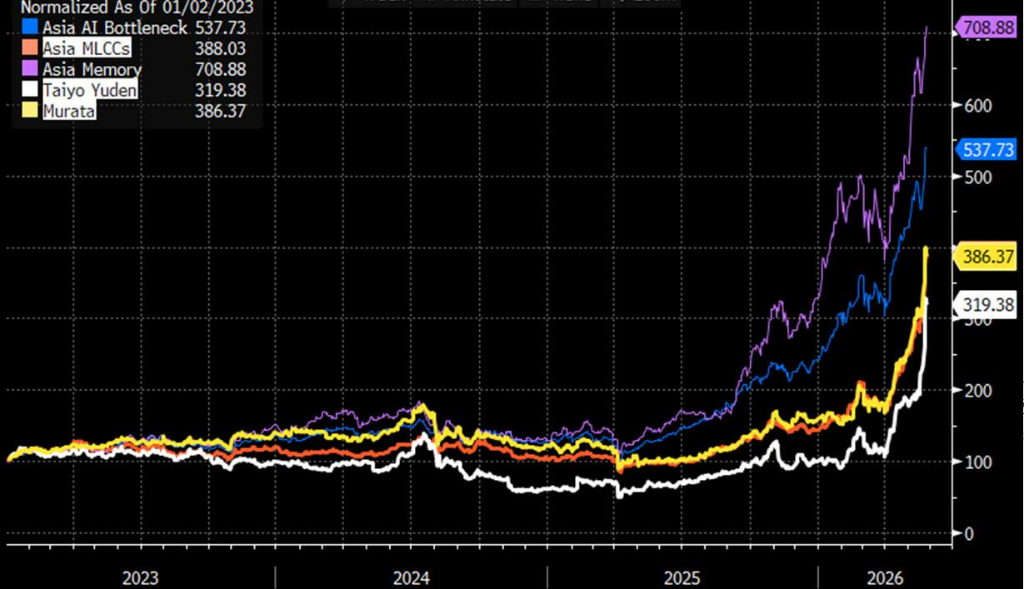Click the 2023 label on time axis
This screenshot has height=589, width=1024.
pos(140,578)
